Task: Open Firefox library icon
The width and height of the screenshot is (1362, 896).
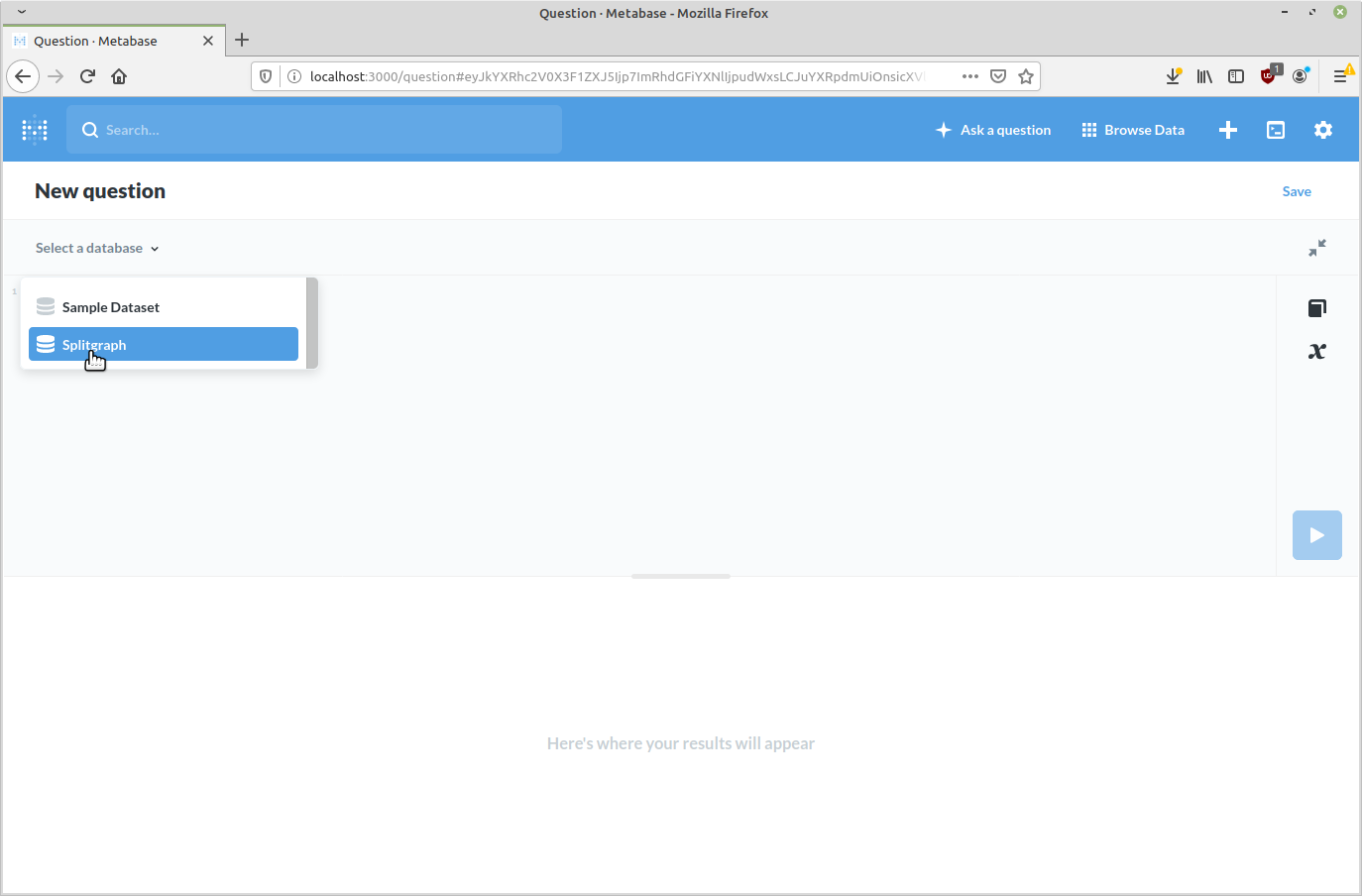Action: 1204,76
